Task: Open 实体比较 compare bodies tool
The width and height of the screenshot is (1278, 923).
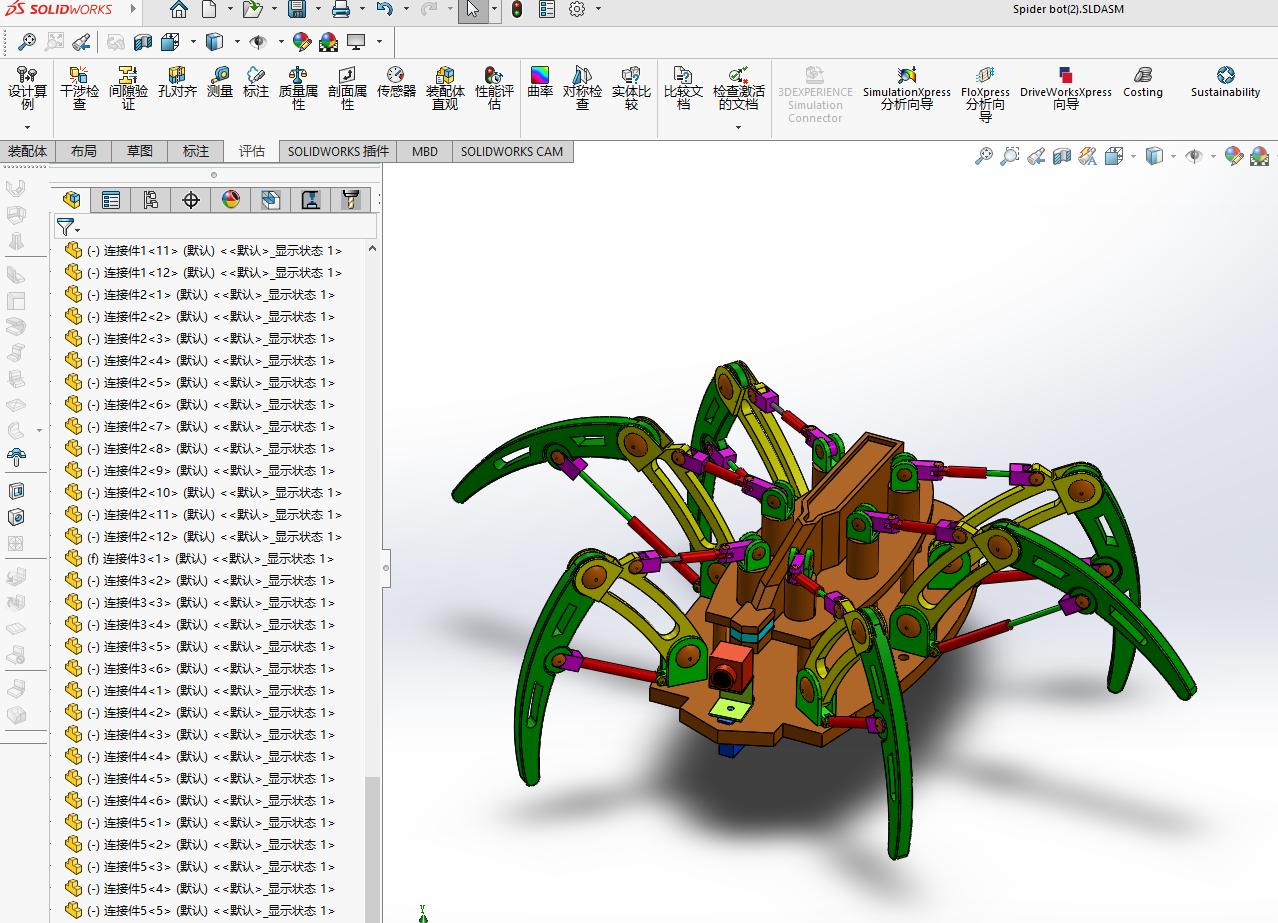Action: tap(631, 87)
